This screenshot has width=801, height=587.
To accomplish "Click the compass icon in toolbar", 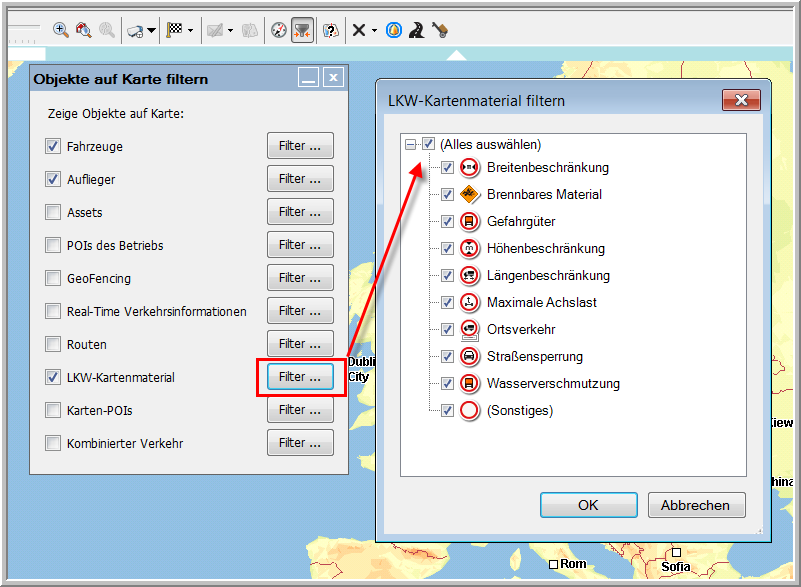I will 279,30.
